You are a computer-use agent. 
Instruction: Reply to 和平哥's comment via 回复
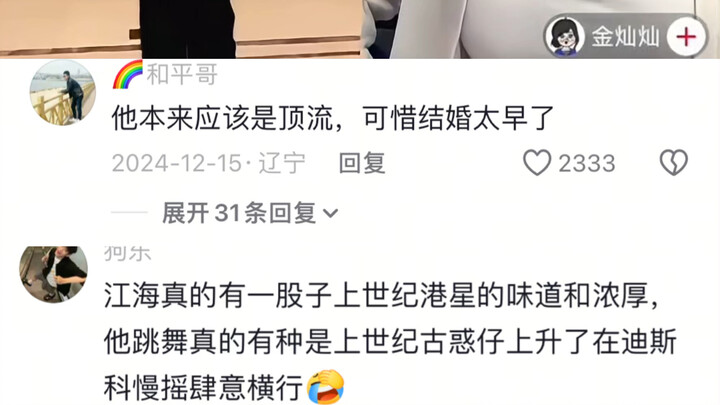(x=362, y=163)
